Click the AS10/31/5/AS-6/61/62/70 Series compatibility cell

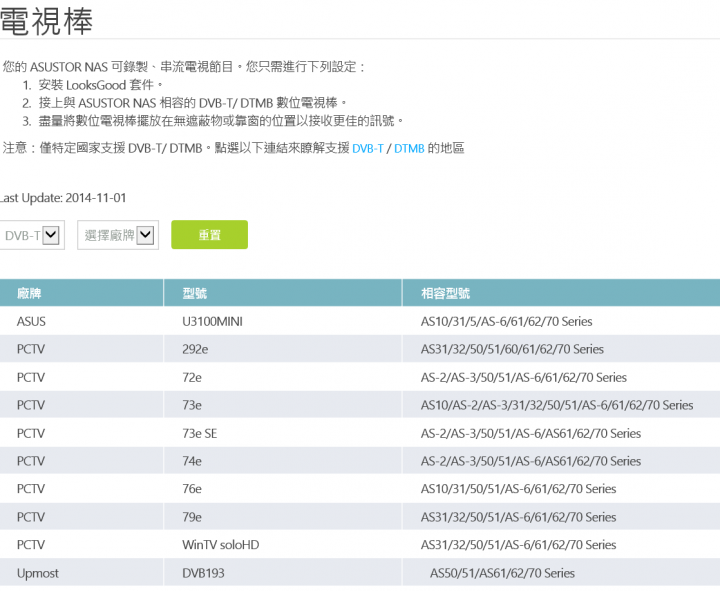click(x=561, y=321)
